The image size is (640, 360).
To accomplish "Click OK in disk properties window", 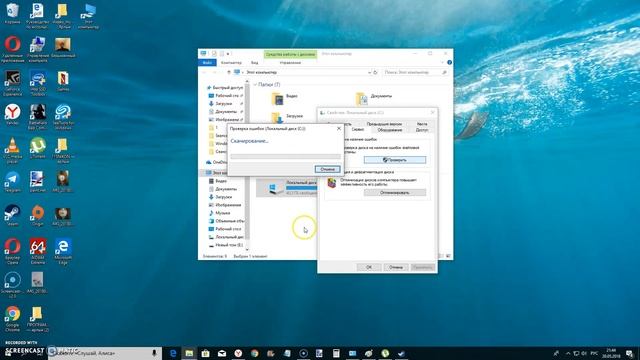I will 369,267.
